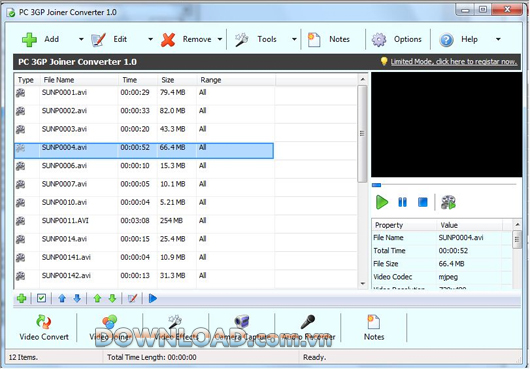Click the film reel play icon beside Stop
530x369 pixels.
click(449, 202)
